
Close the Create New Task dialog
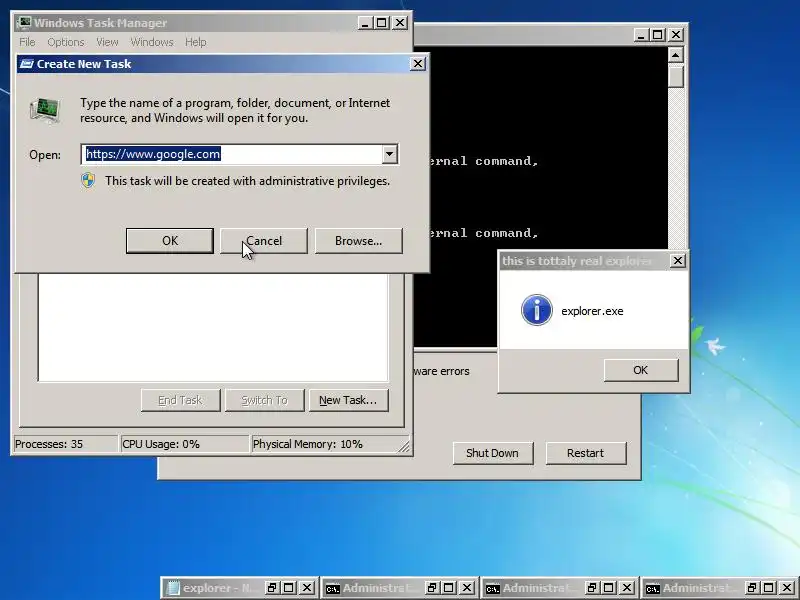click(418, 64)
